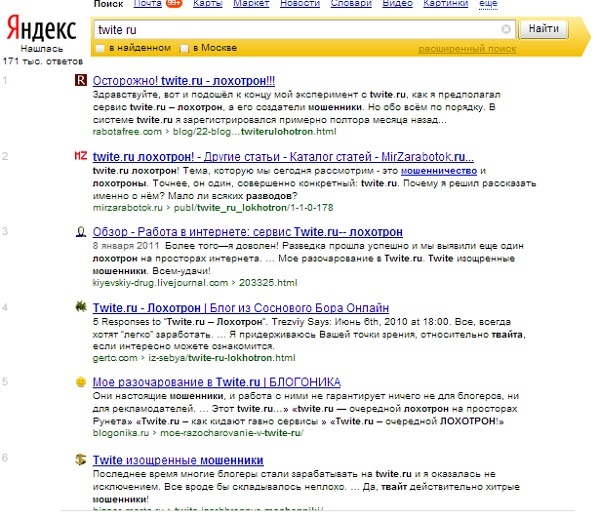The image size is (600, 520).
Task: Clear the search query with the X icon
Action: tap(506, 29)
